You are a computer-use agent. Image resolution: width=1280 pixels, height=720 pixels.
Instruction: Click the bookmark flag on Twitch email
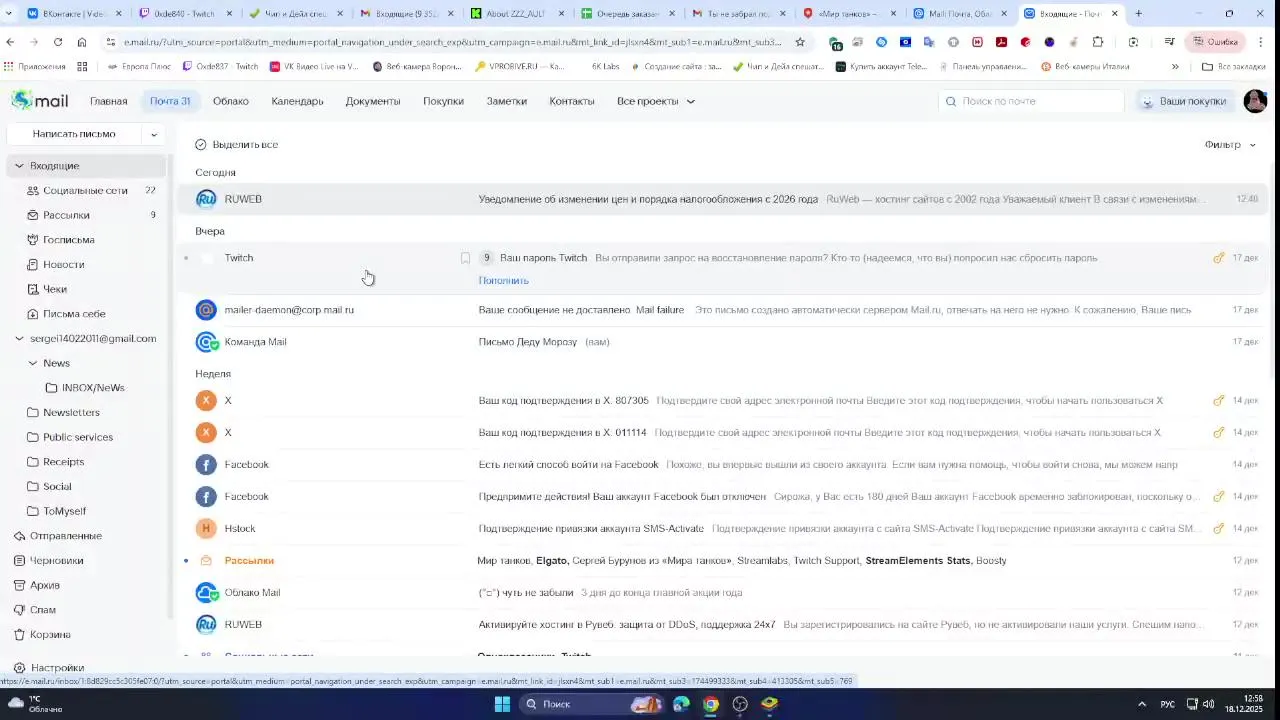465,258
